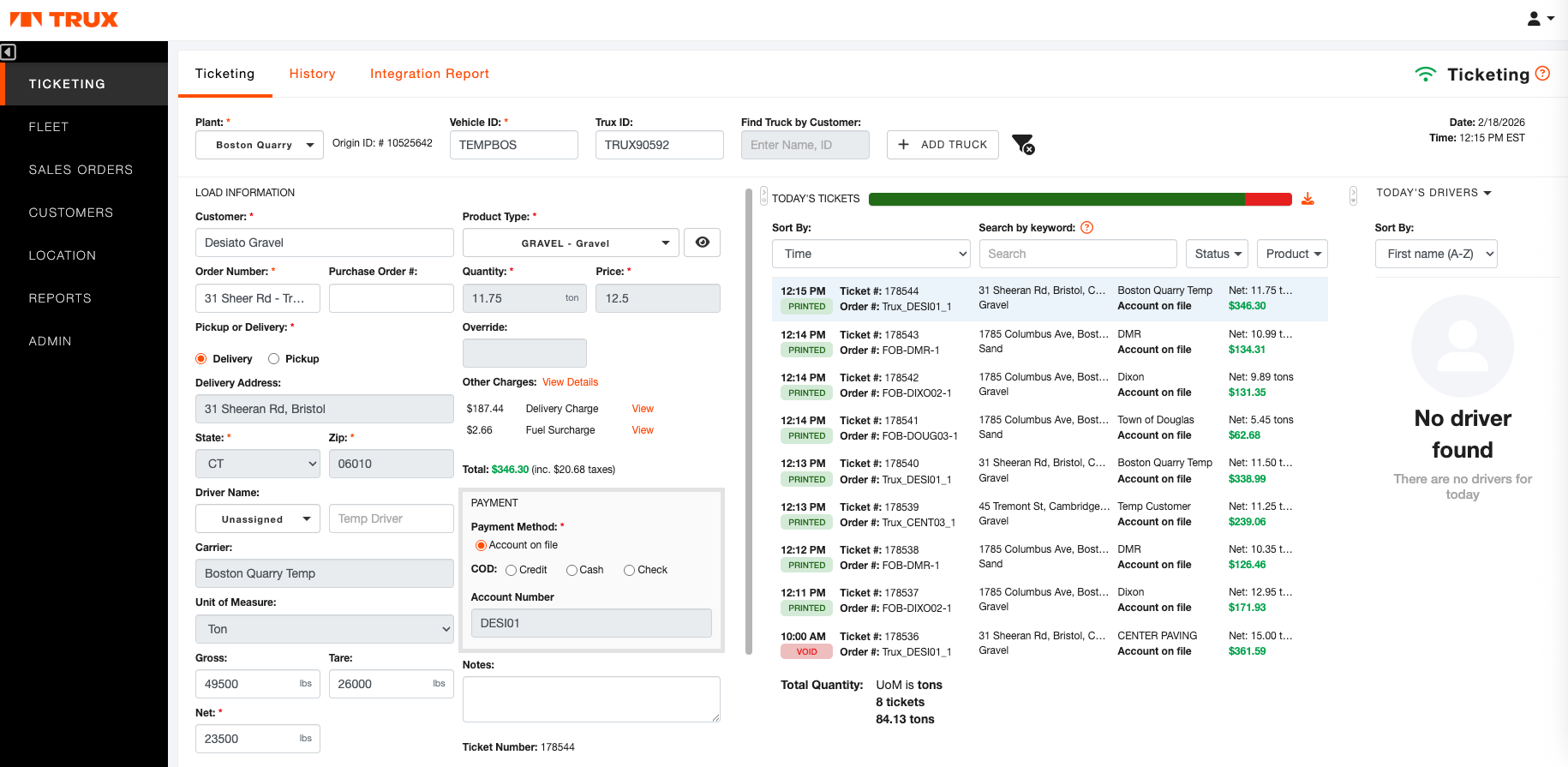
Task: Open the user profile menu icon
Action: pos(1540,18)
